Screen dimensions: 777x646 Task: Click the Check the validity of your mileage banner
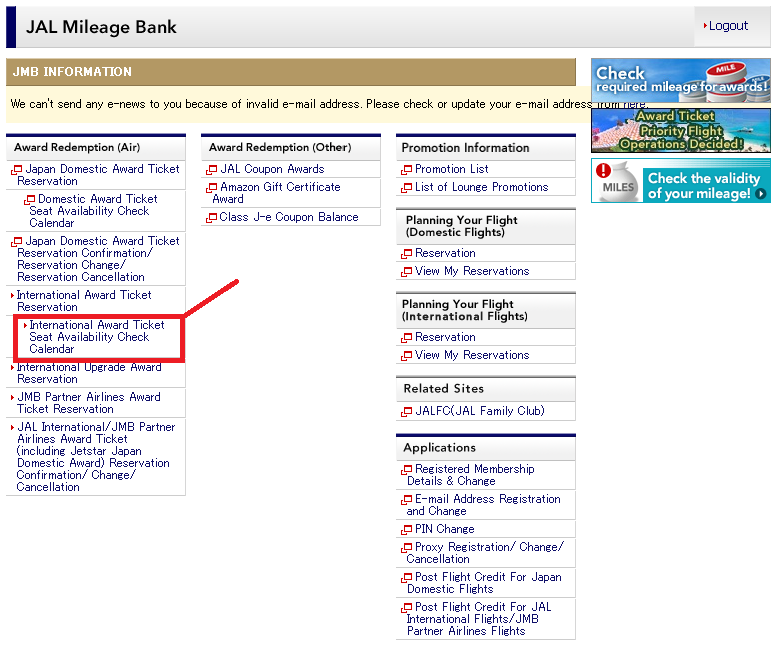click(681, 180)
